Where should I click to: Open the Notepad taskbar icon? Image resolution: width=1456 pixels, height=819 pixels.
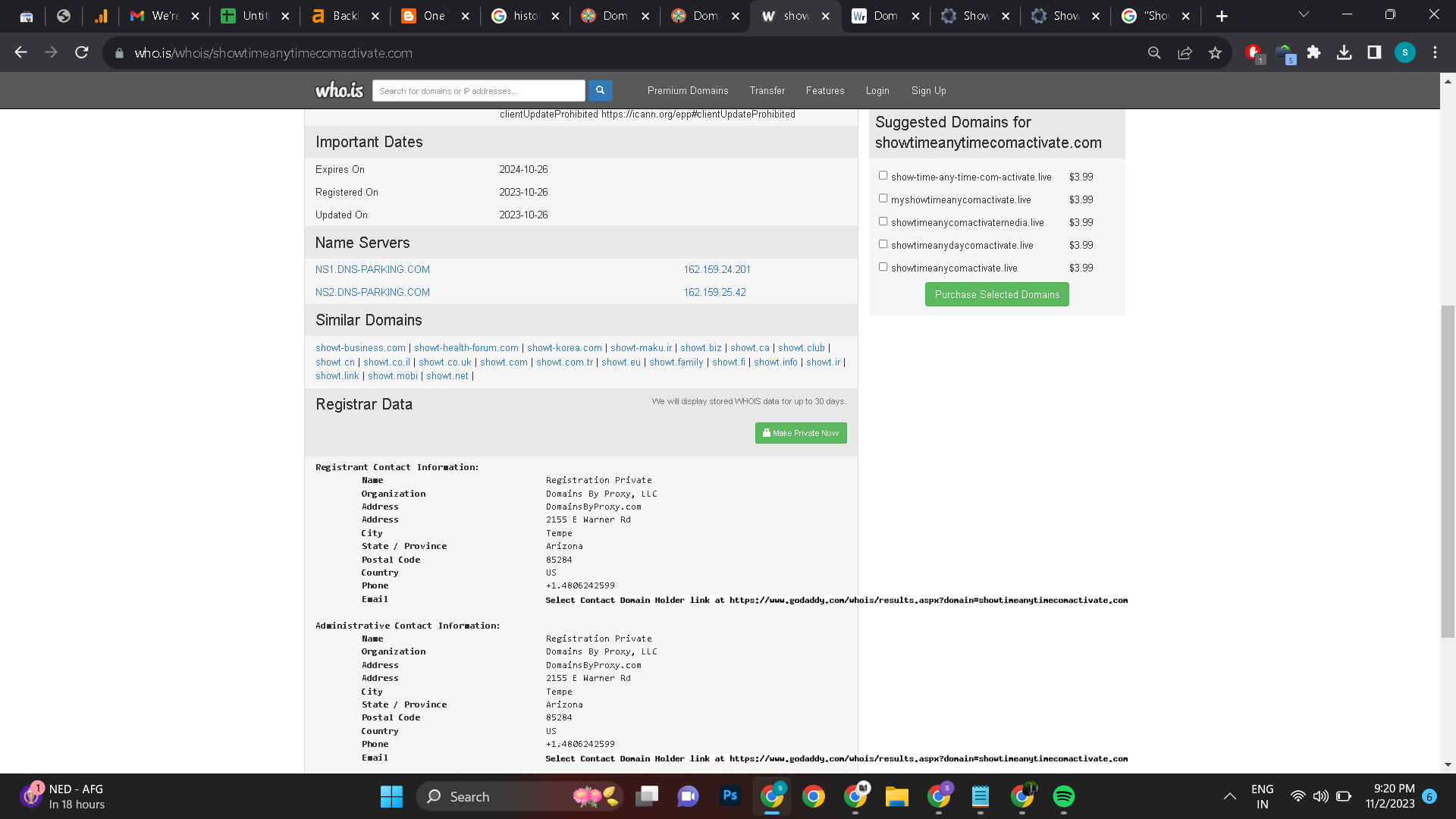980,796
